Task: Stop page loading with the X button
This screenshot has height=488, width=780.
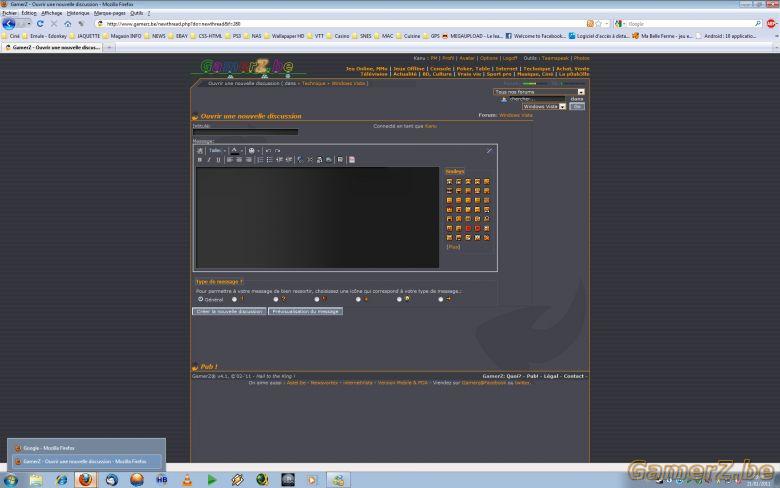Action: [54, 23]
